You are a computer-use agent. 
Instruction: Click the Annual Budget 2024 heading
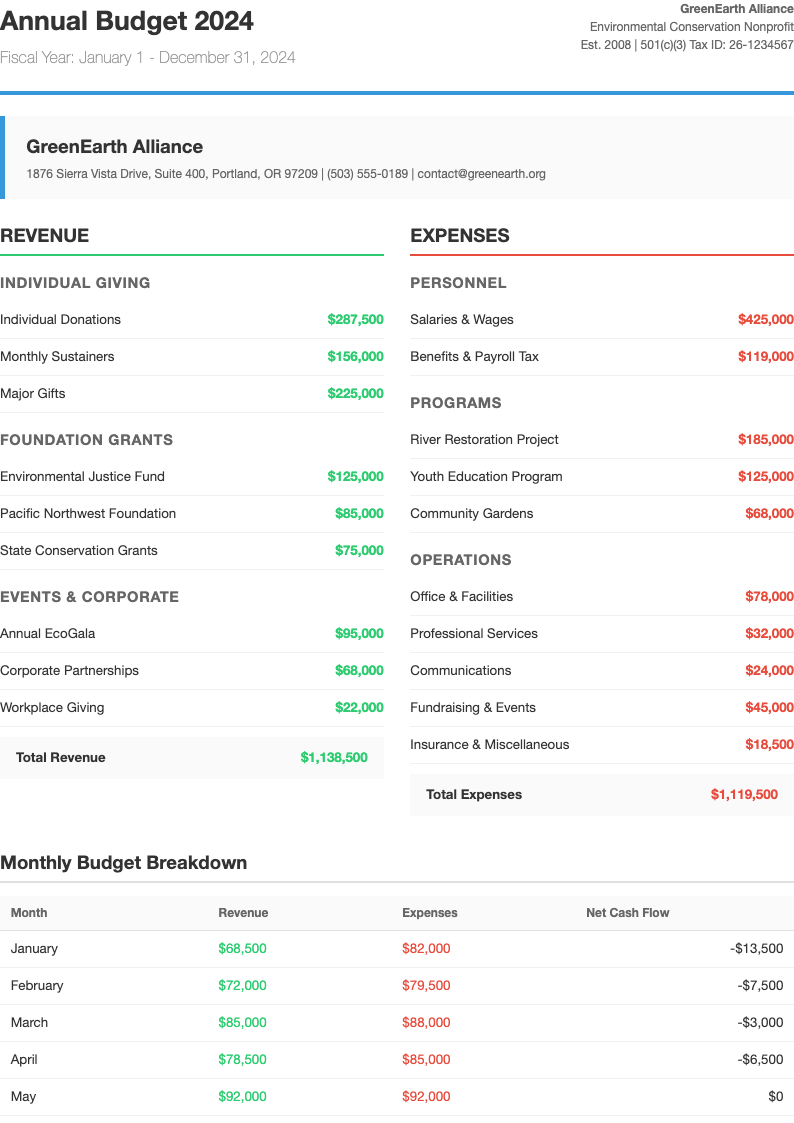(x=127, y=21)
